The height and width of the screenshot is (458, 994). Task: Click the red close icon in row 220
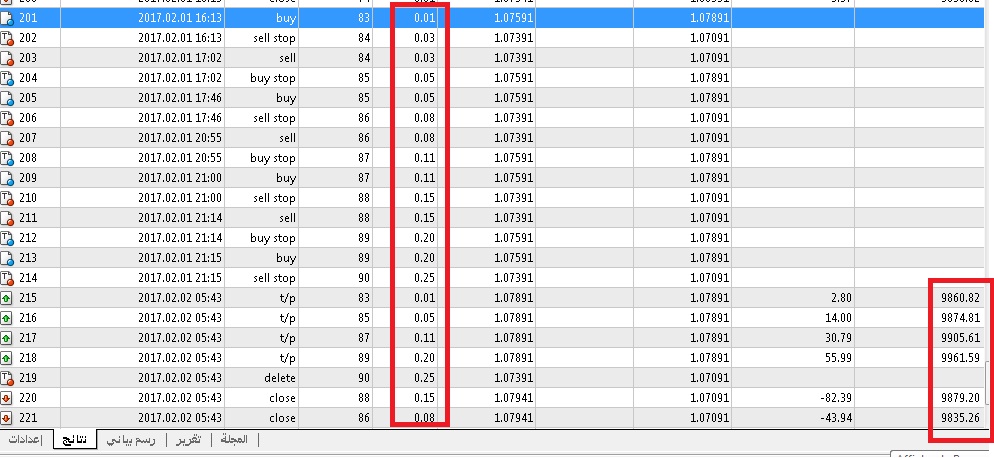point(7,398)
